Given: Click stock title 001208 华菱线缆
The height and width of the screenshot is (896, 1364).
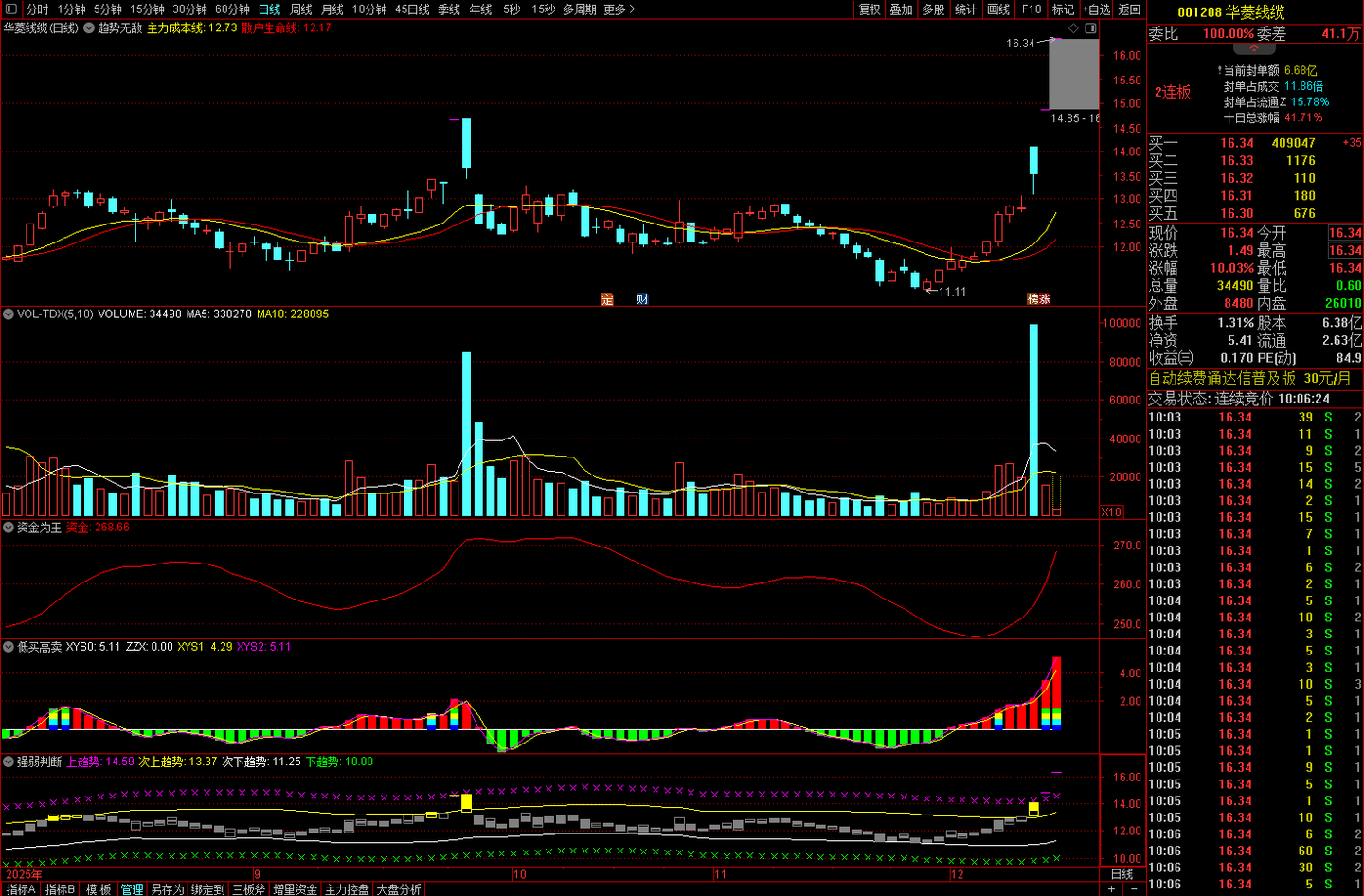Looking at the screenshot, I should tap(1231, 12).
